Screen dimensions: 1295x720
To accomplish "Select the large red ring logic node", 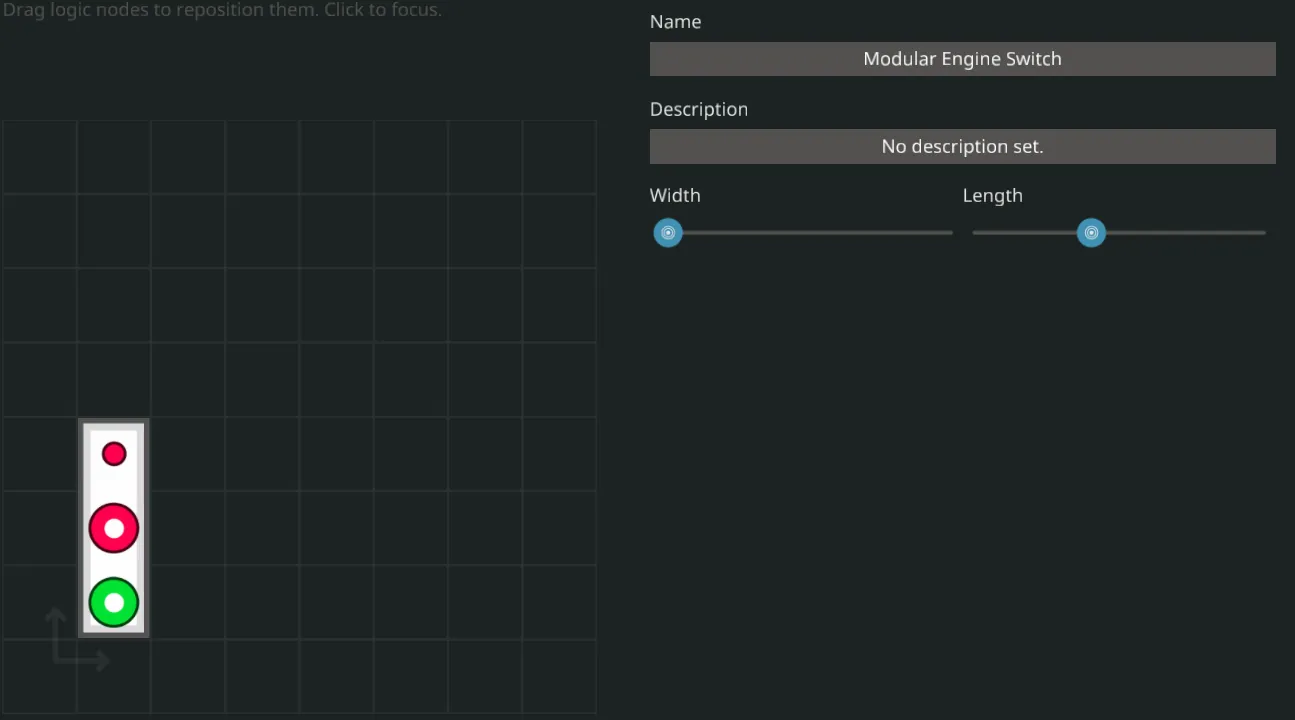I will click(x=114, y=528).
